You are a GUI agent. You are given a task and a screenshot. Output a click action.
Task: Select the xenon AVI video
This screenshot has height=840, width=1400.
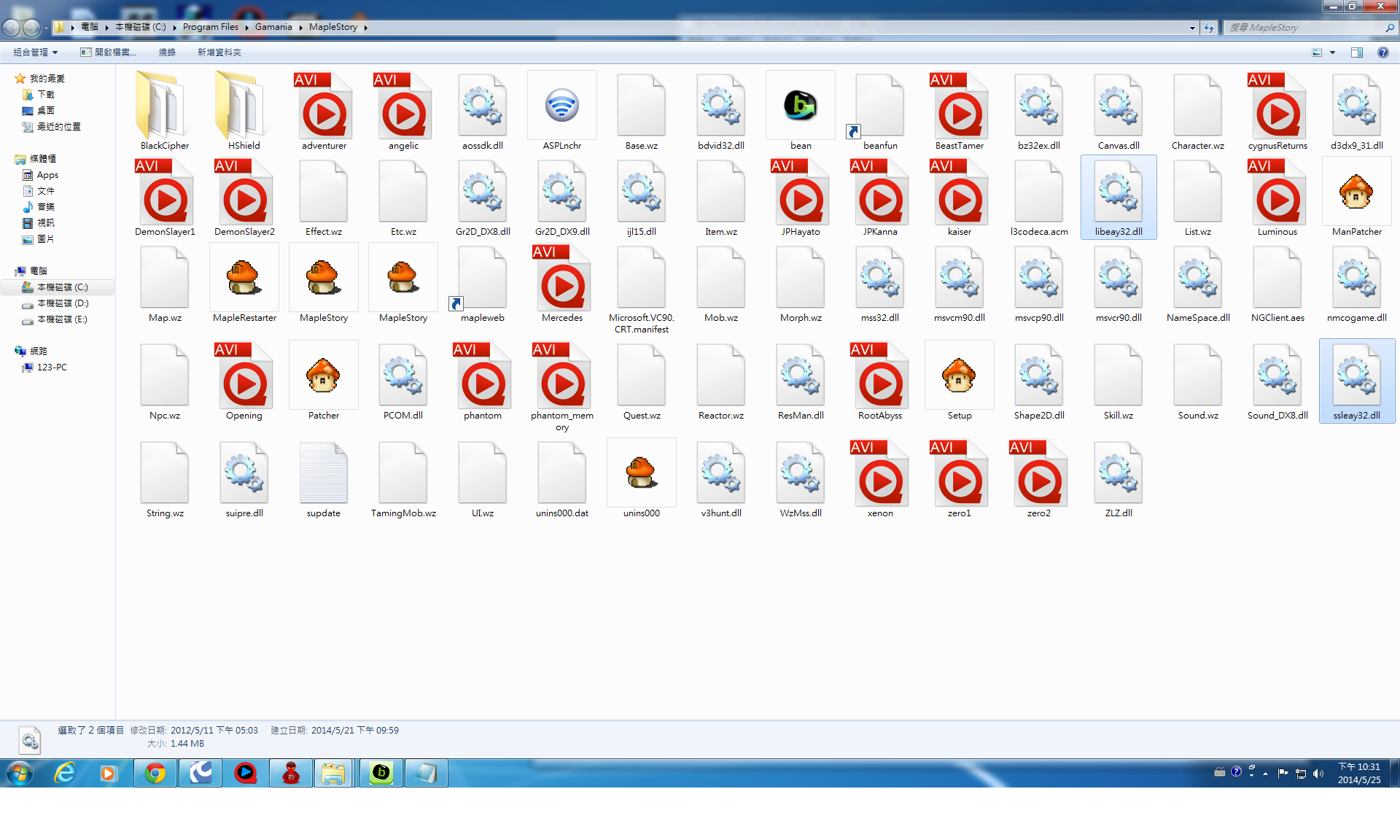tap(880, 478)
